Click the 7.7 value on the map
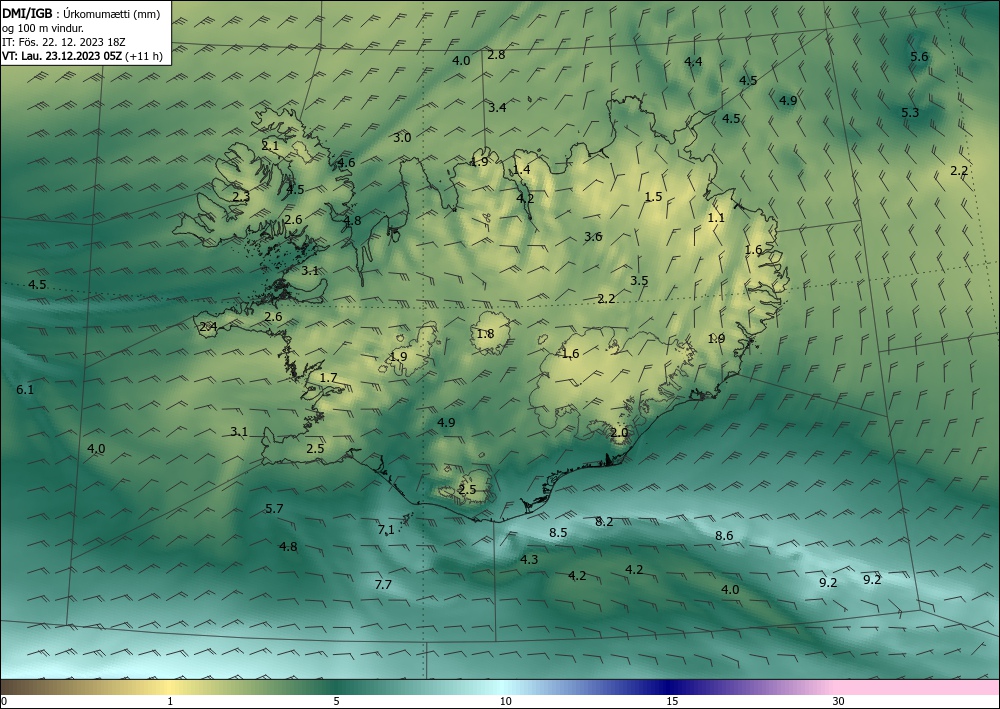1000x709 pixels. click(383, 585)
